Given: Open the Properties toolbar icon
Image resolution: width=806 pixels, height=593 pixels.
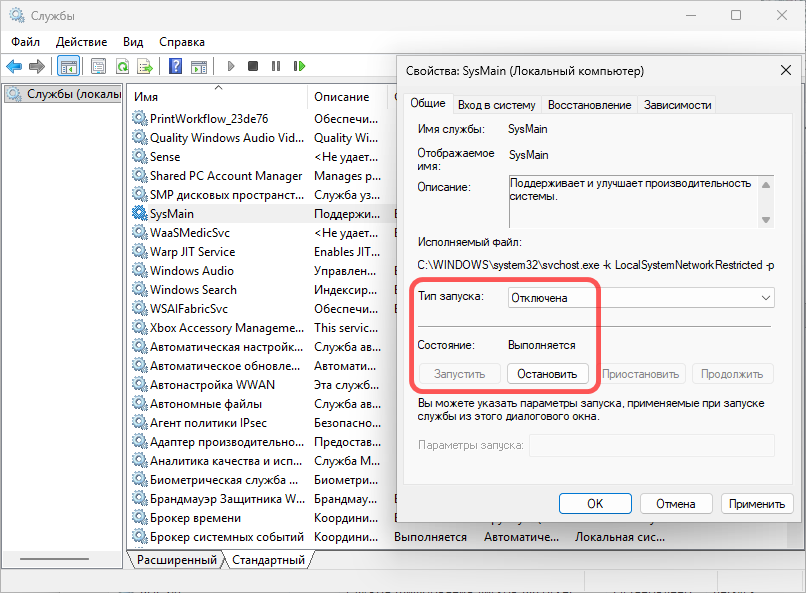Looking at the screenshot, I should point(98,66).
